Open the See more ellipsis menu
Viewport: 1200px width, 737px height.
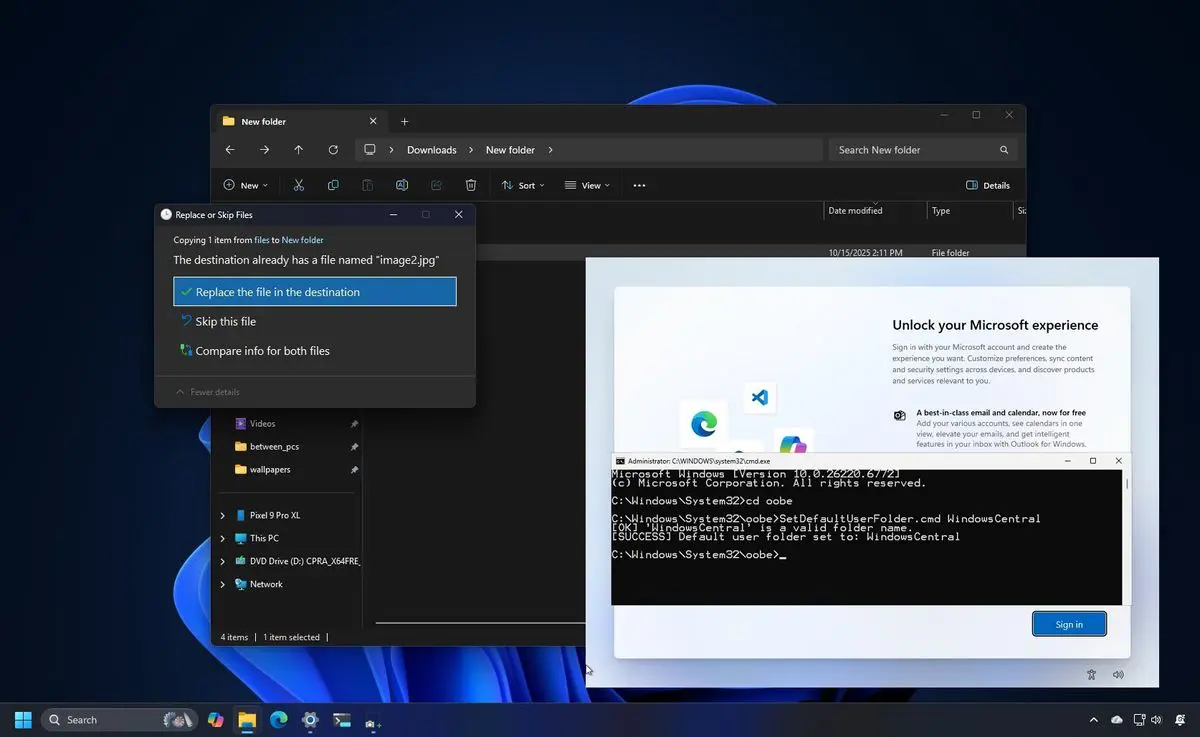coord(639,185)
